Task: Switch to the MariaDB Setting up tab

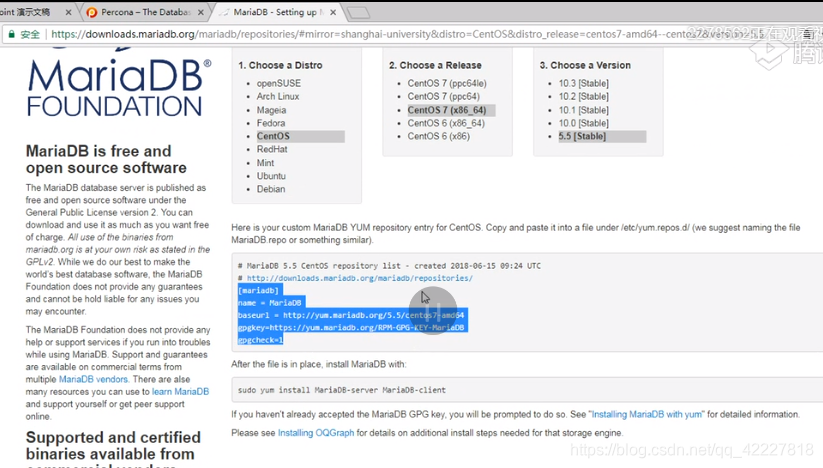Action: pos(277,12)
